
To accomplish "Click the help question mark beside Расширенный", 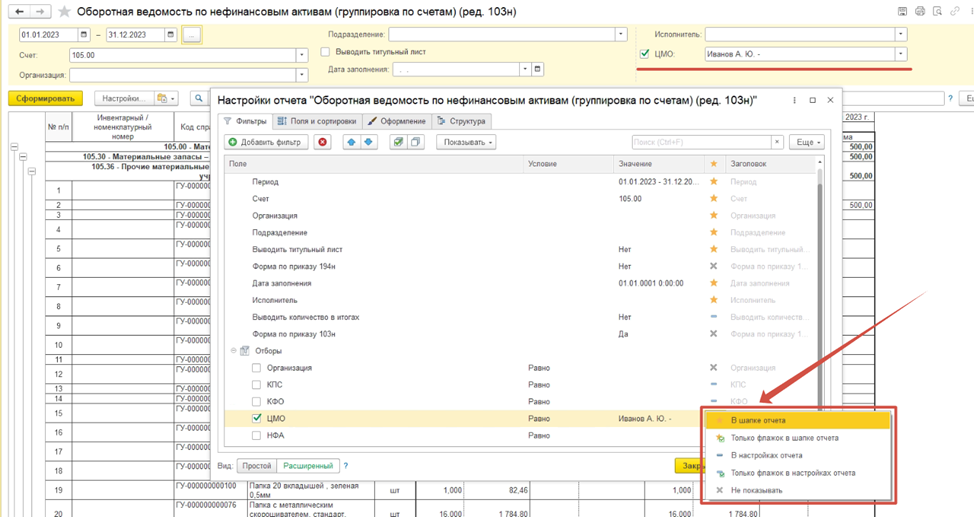I will (346, 465).
